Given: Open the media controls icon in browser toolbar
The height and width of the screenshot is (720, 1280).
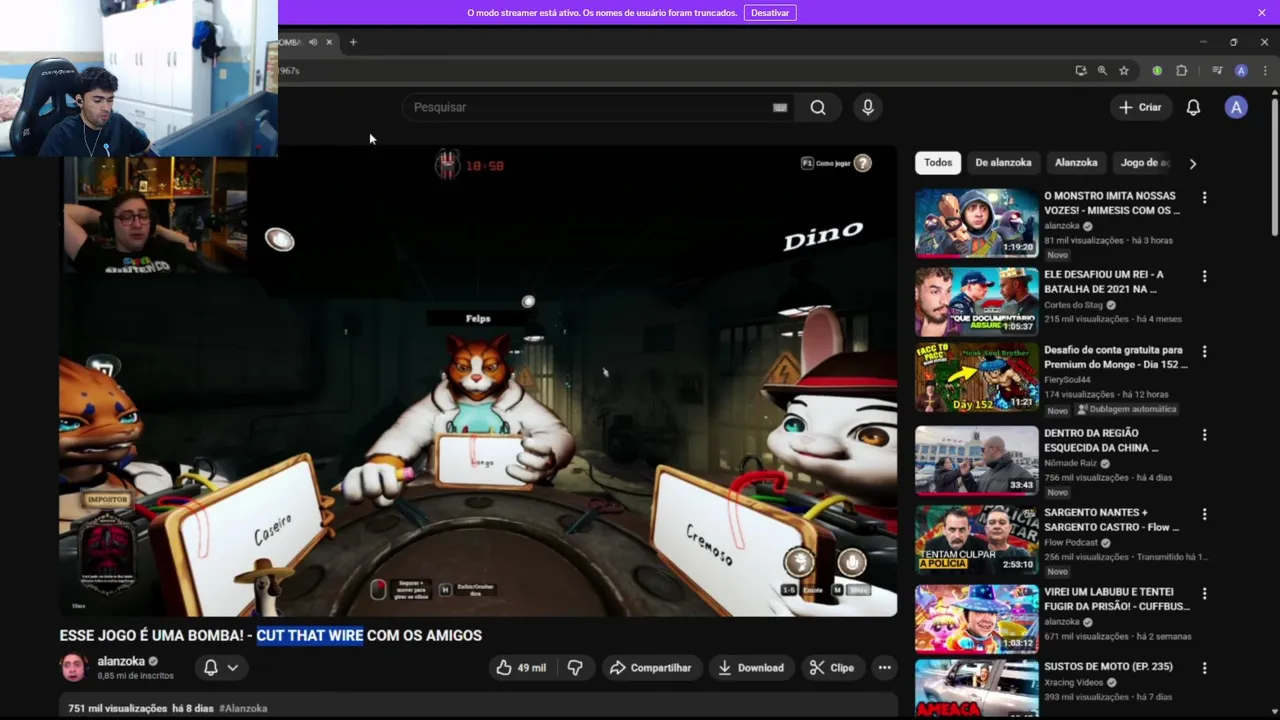Looking at the screenshot, I should pos(1217,71).
